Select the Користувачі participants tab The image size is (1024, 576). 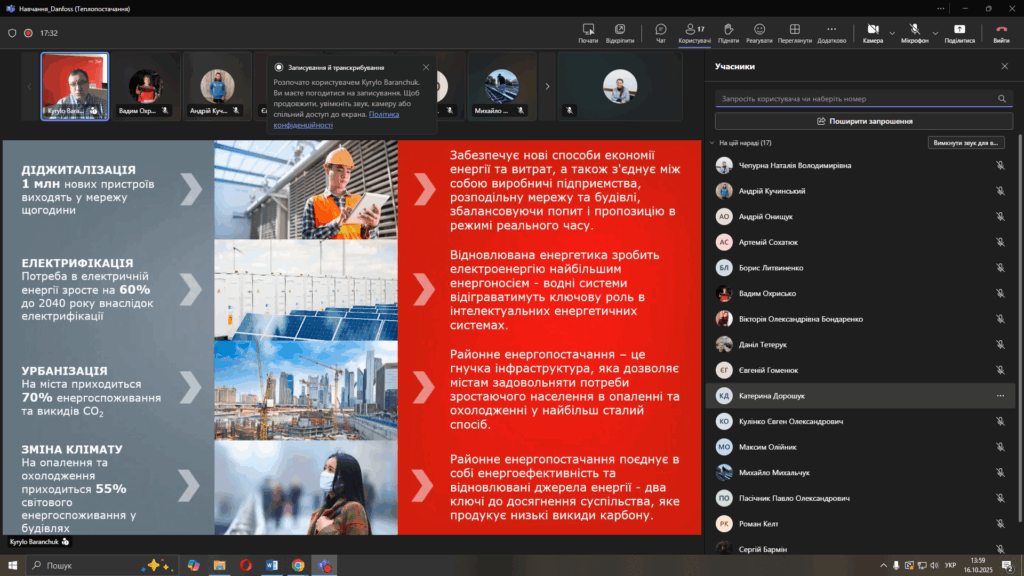pos(694,32)
